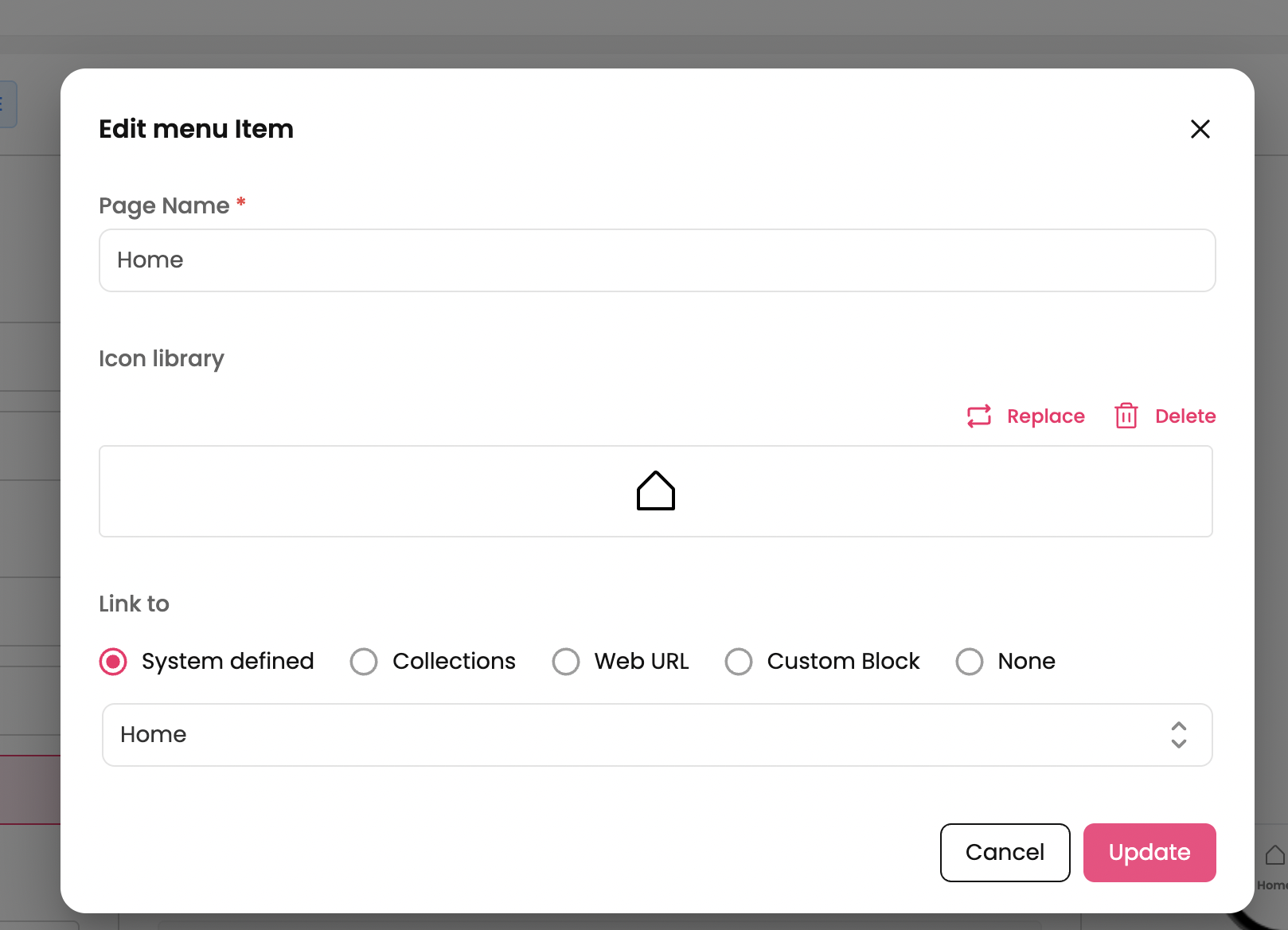Click the Edit menu Item title

point(196,129)
